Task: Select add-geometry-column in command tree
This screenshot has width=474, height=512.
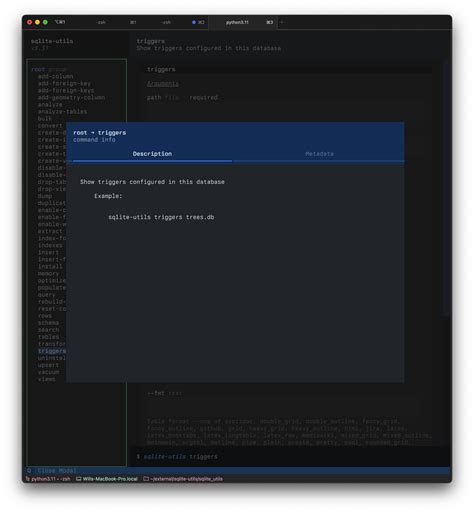Action: click(71, 98)
